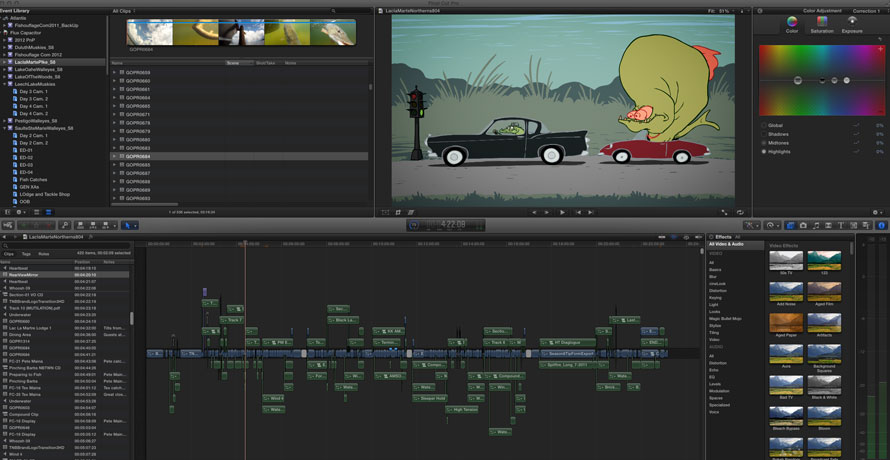
Task: Open the Retime menu
Action: point(773,225)
